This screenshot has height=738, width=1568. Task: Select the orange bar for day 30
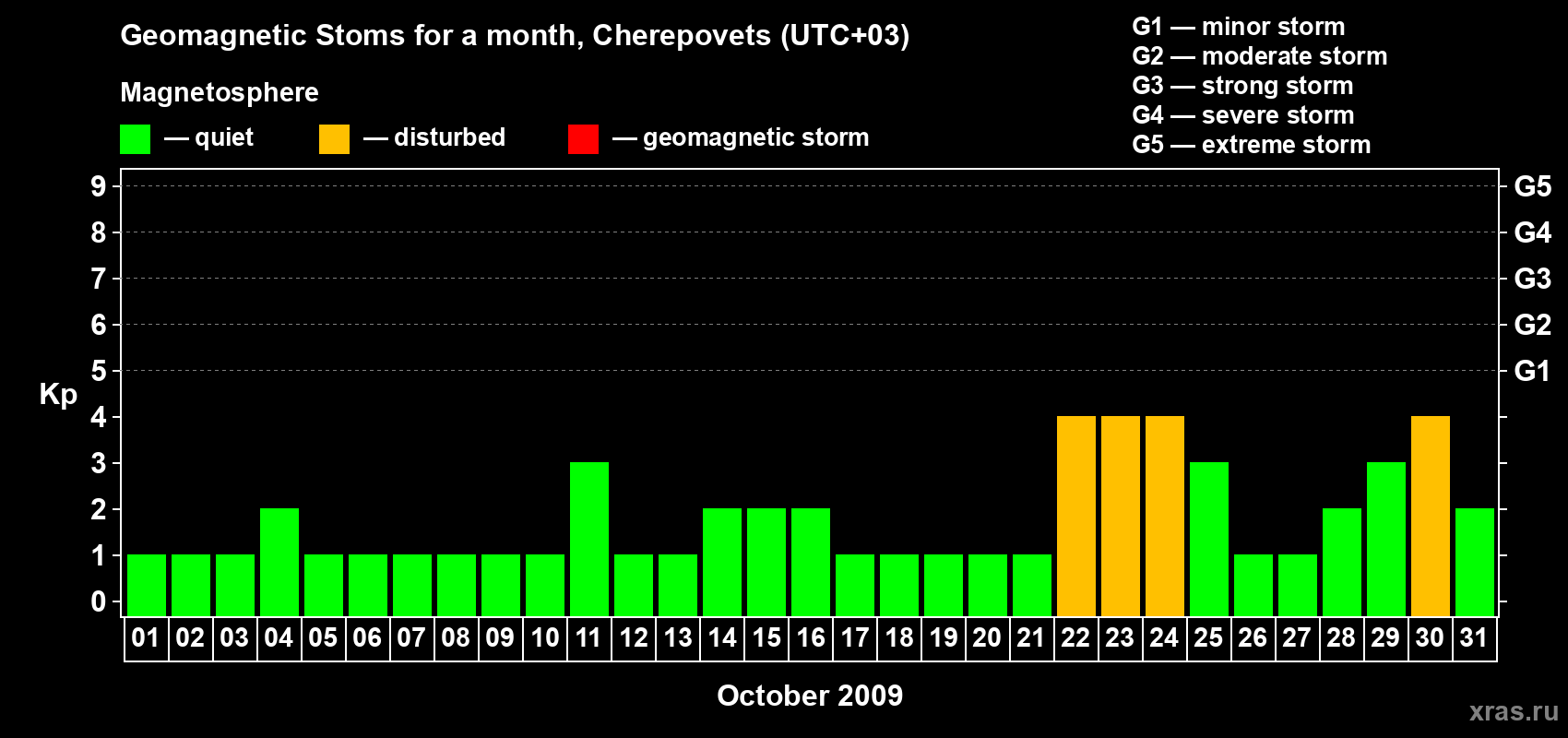(x=1431, y=516)
